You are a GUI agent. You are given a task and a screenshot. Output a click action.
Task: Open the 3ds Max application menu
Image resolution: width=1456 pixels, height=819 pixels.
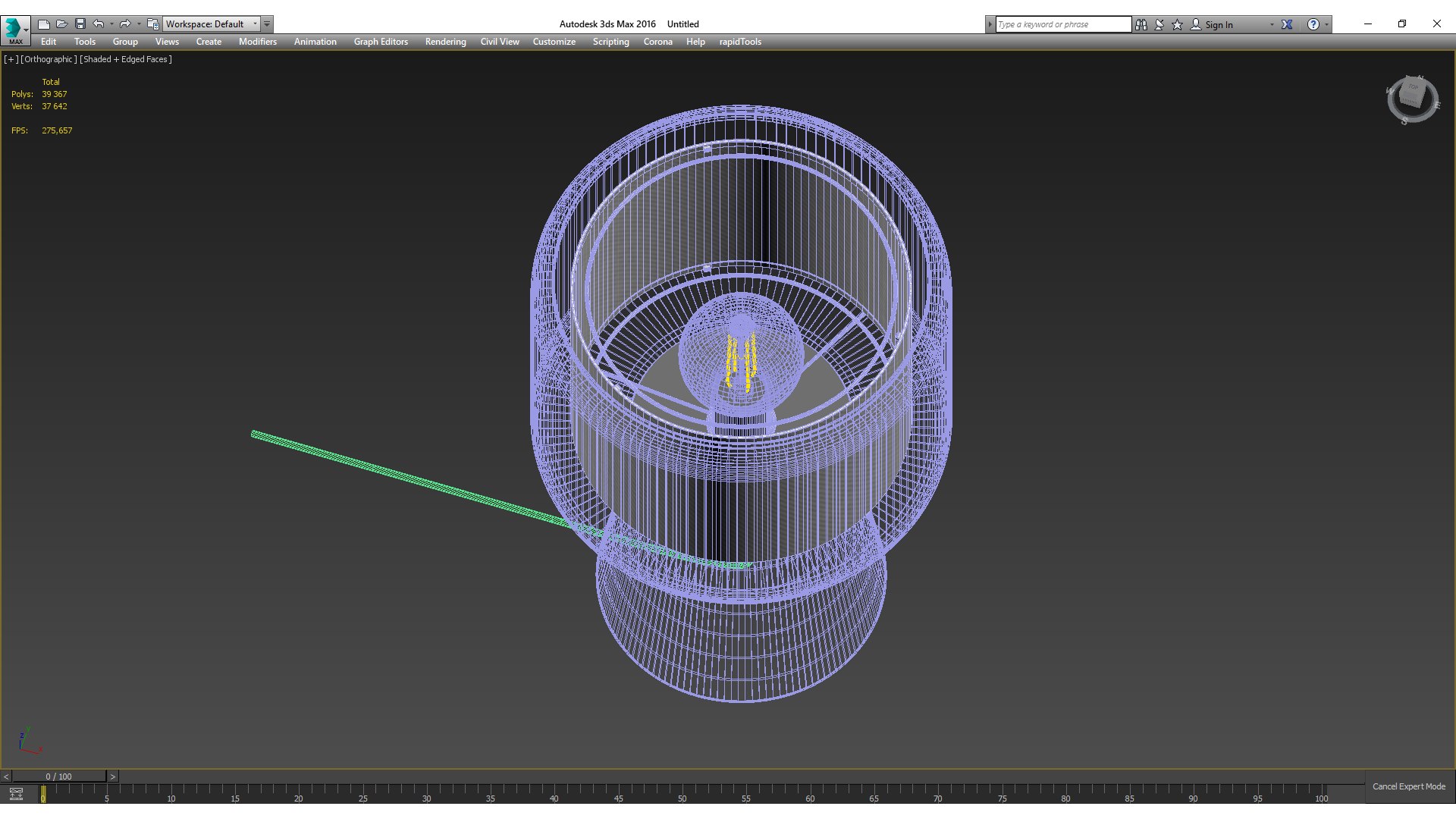[x=15, y=30]
